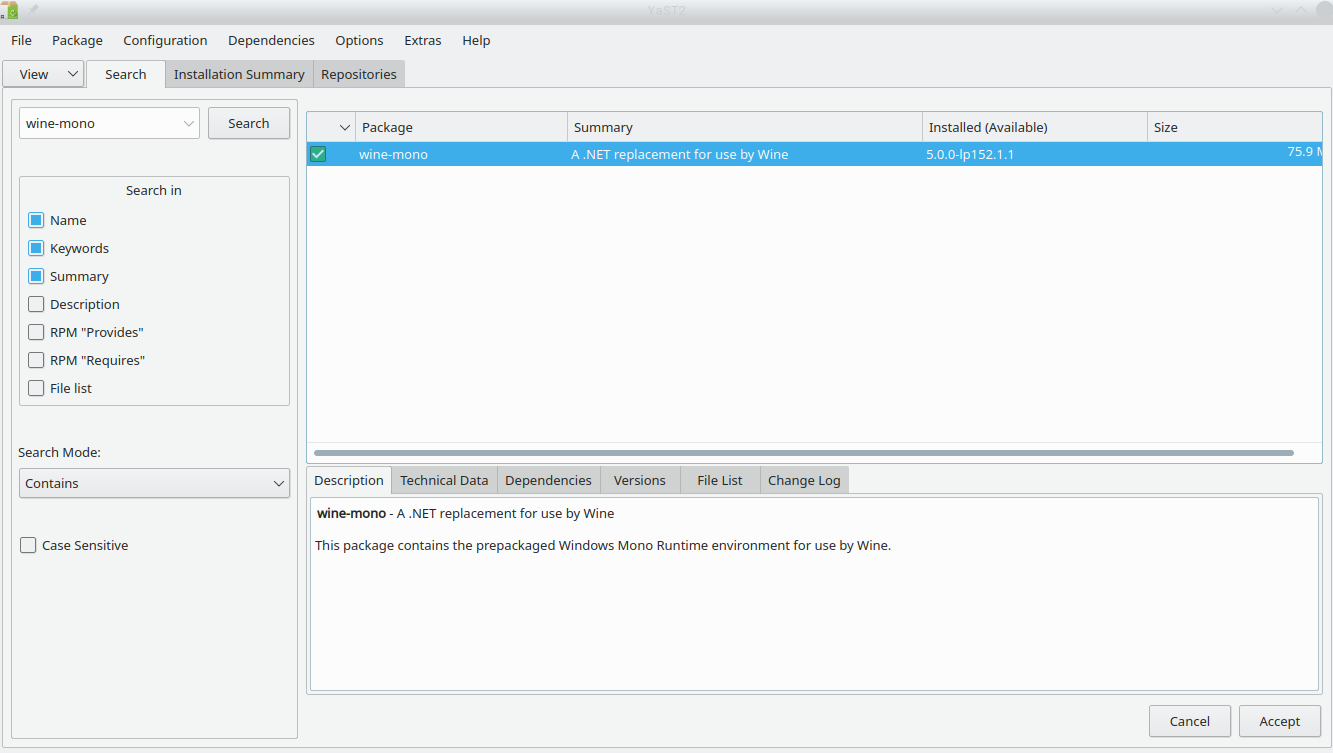Image resolution: width=1333 pixels, height=753 pixels.
Task: Enable the RPM "Provides" search option
Action: click(36, 332)
